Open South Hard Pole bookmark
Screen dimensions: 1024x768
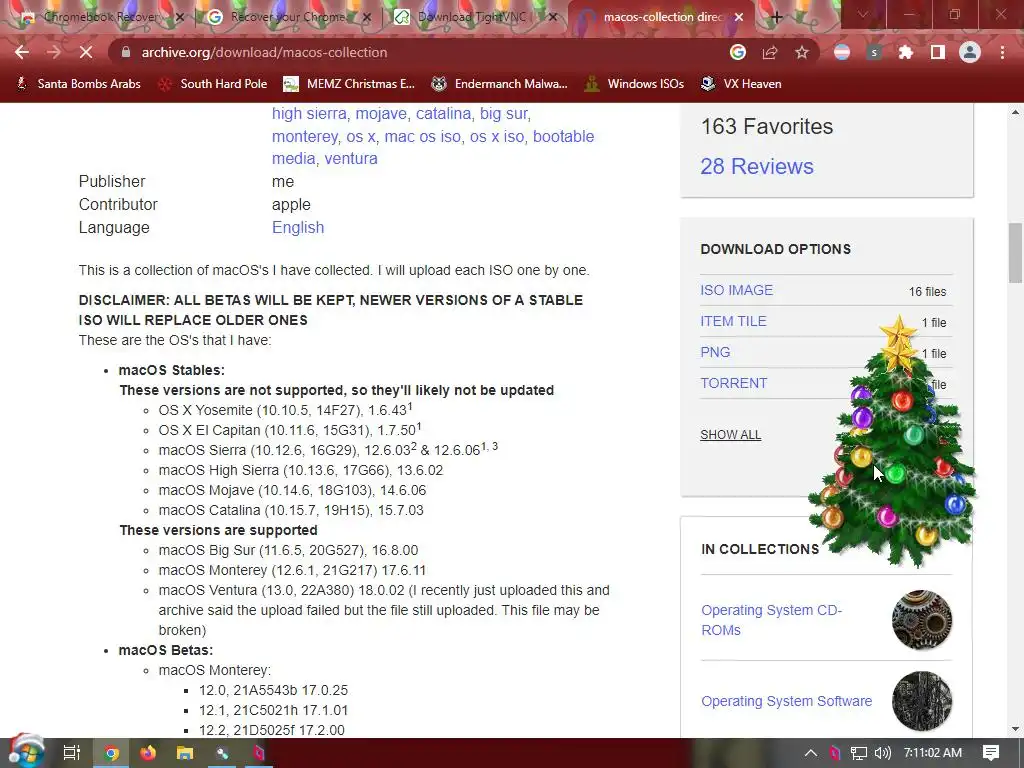pyautogui.click(x=213, y=84)
